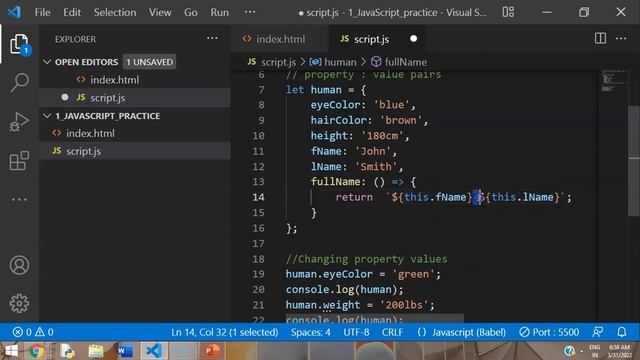Click the feedback icon in status bar
This screenshot has width=640, height=360.
(598, 332)
